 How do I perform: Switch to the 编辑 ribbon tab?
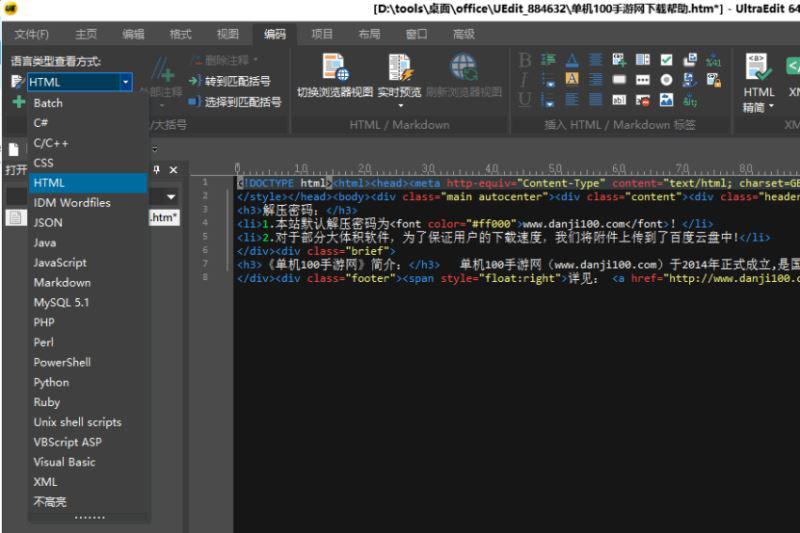pyautogui.click(x=134, y=34)
